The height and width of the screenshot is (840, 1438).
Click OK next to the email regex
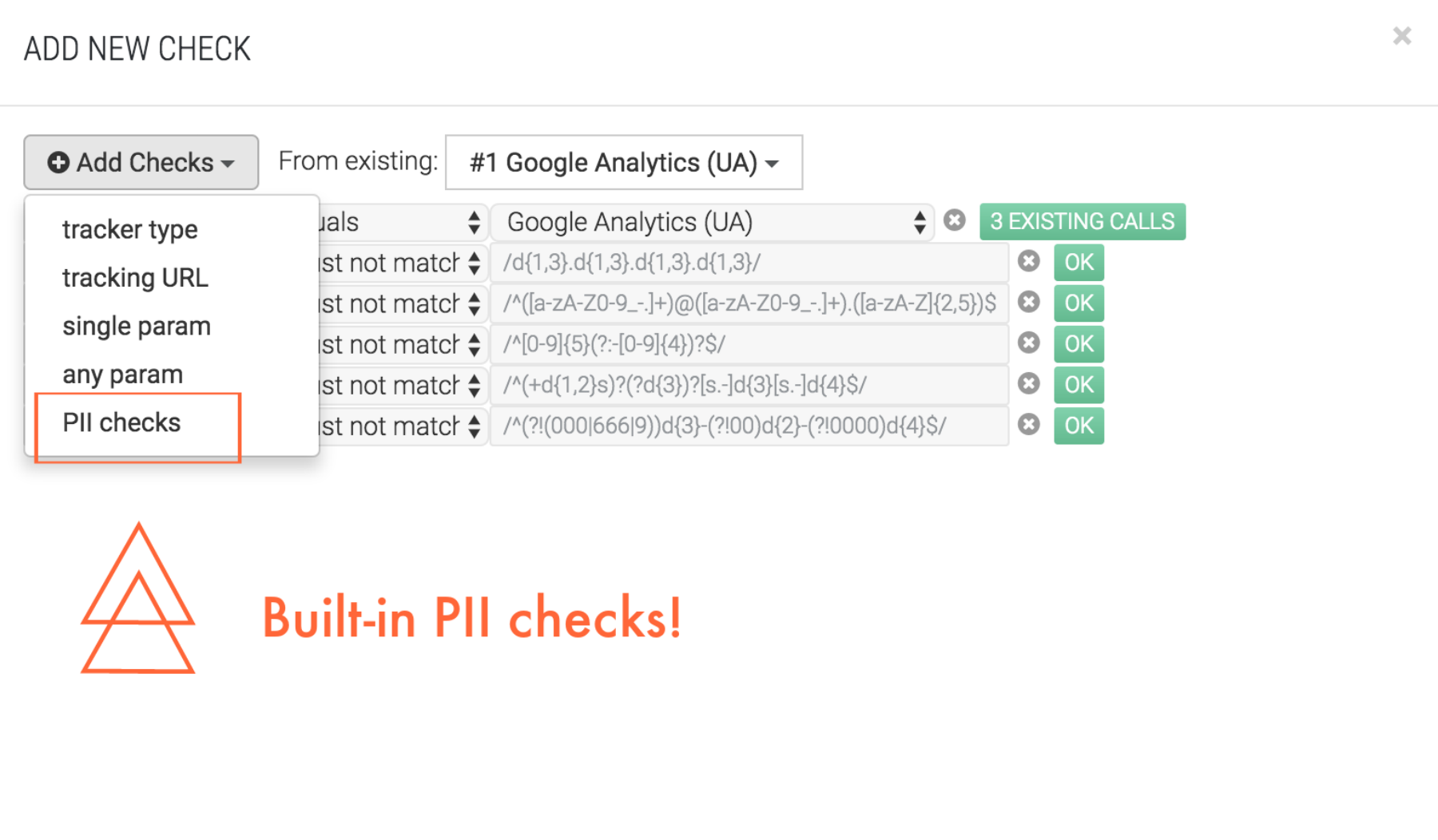(1078, 303)
